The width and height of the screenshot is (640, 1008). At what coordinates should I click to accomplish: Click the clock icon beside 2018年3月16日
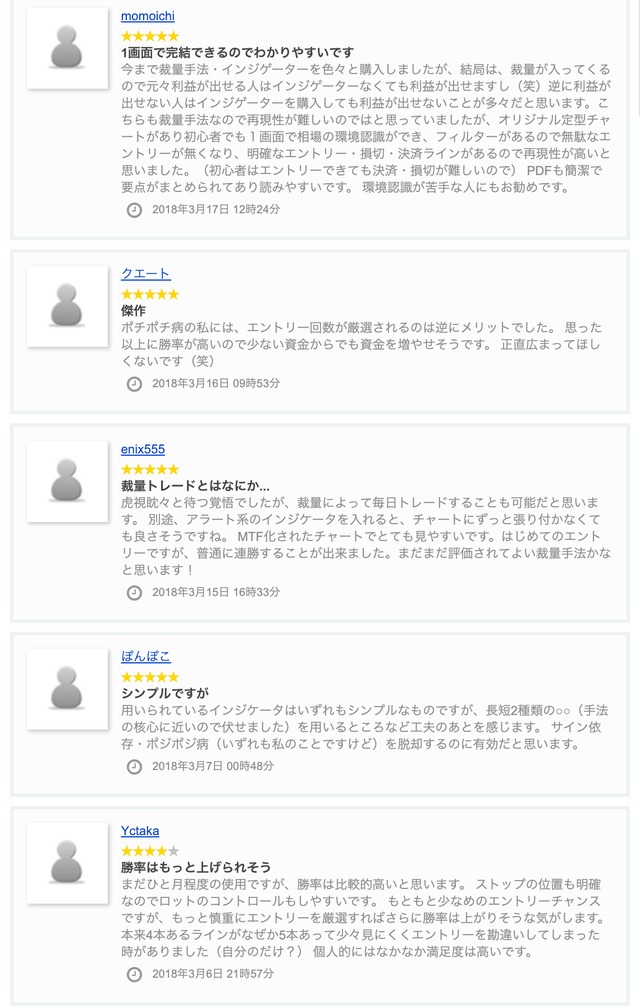pos(135,384)
